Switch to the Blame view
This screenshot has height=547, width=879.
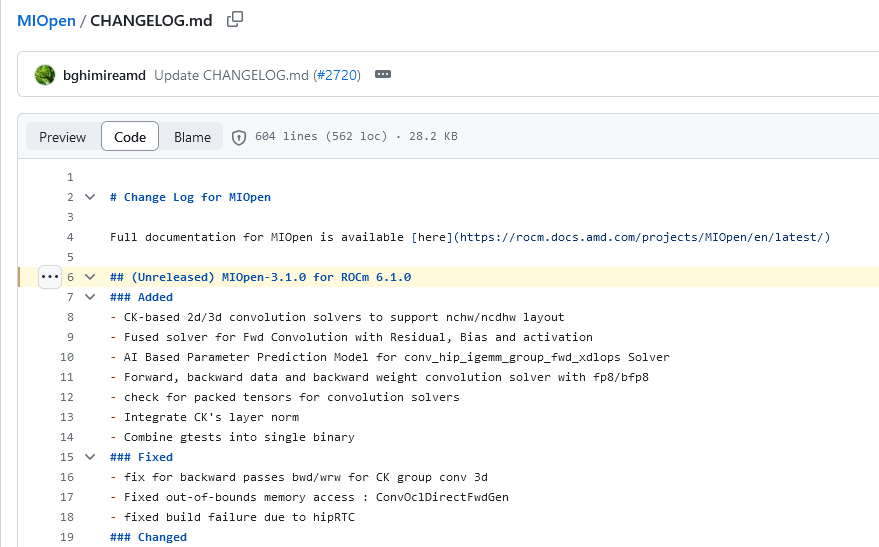pos(192,137)
